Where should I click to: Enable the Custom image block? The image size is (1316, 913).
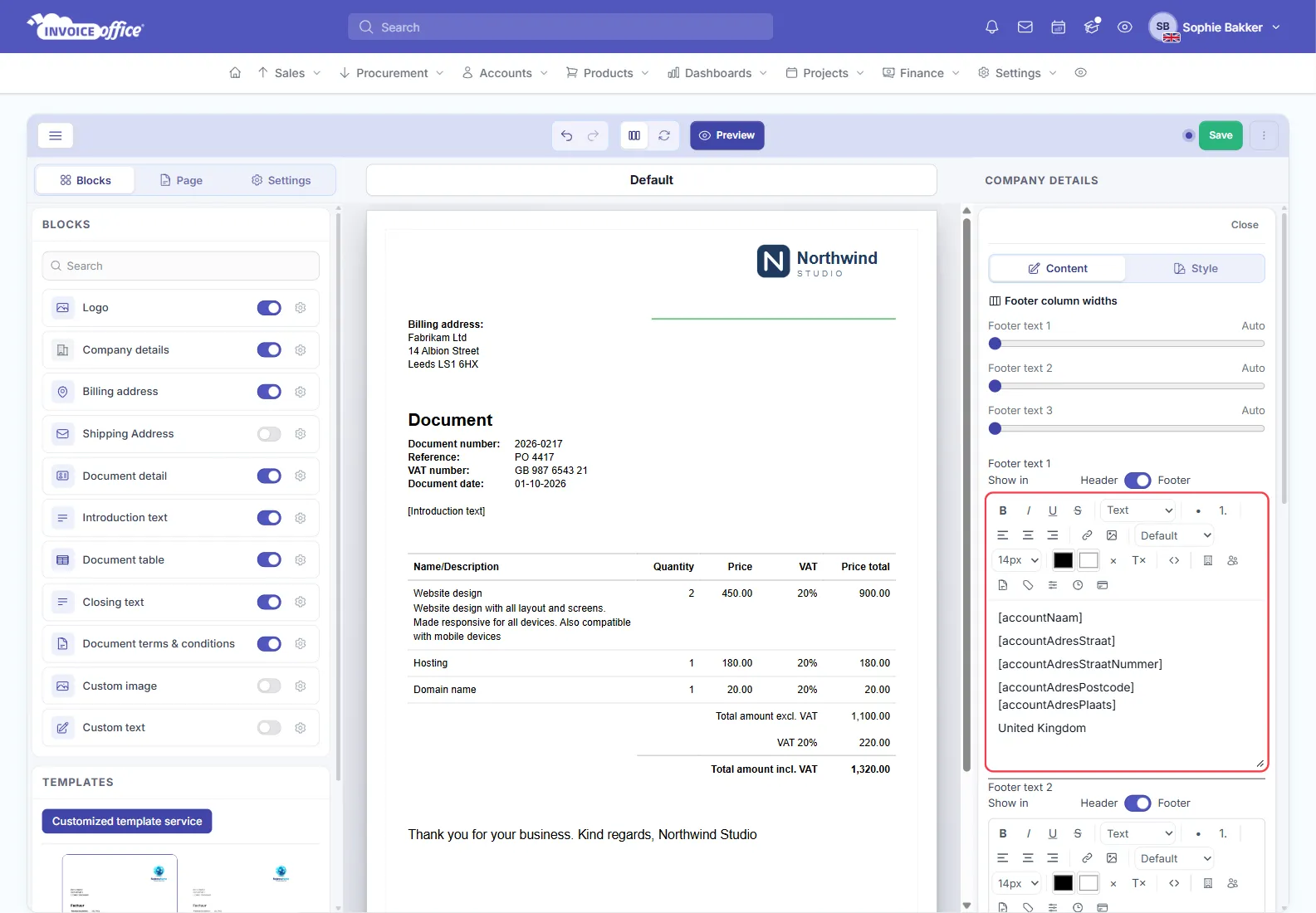[x=269, y=686]
